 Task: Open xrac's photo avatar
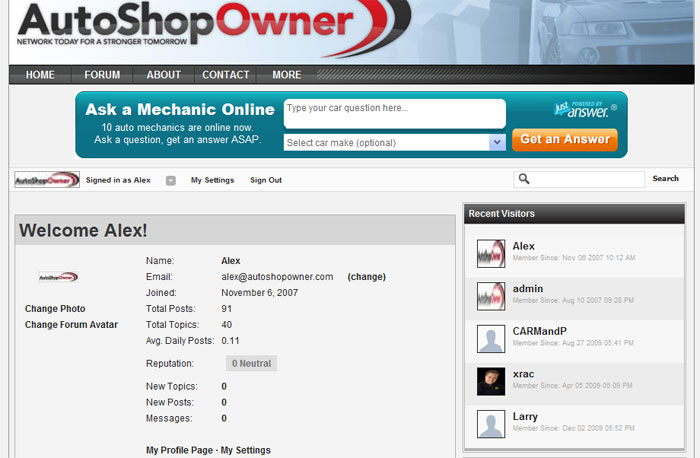coord(491,382)
